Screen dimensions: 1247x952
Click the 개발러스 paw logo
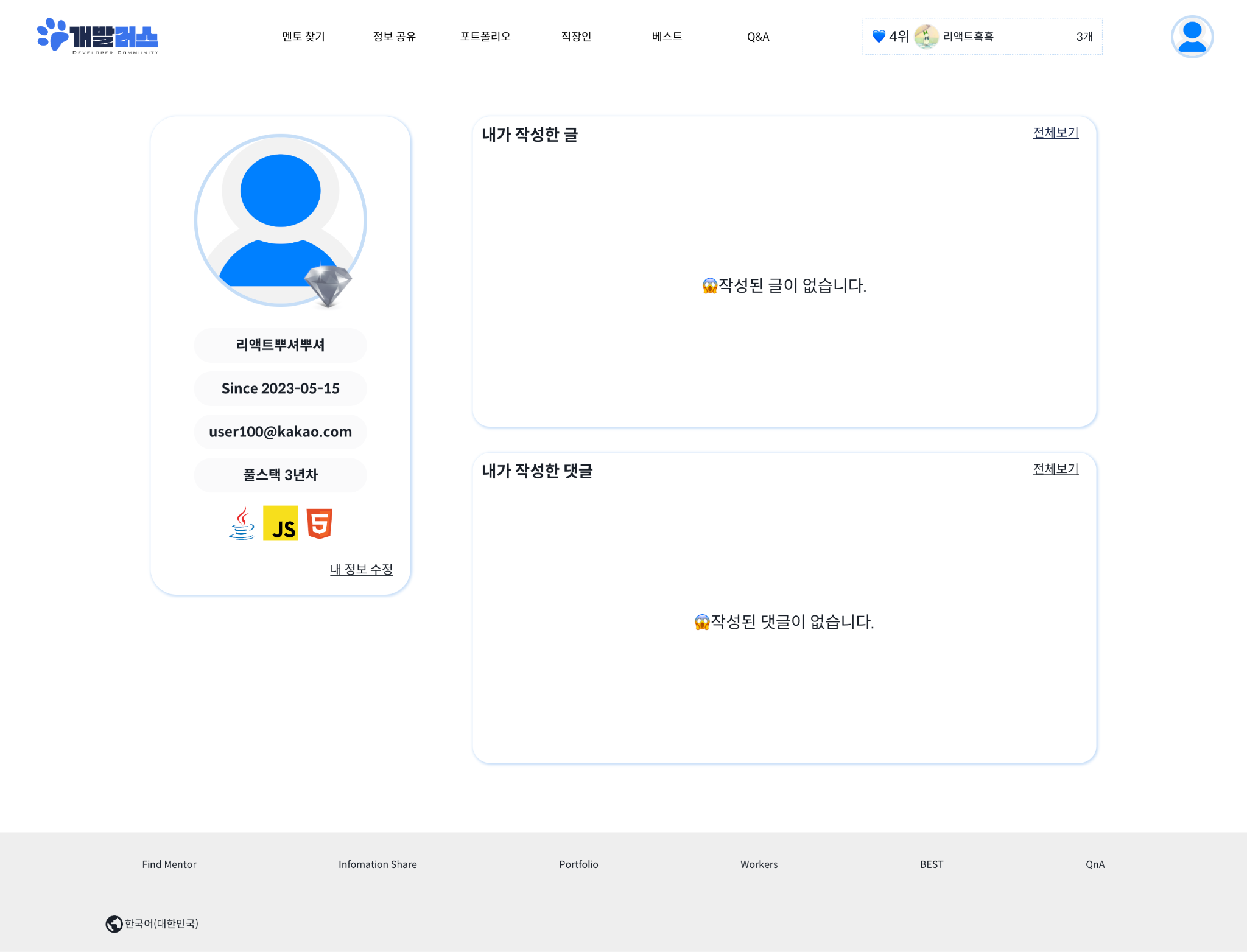tap(97, 36)
